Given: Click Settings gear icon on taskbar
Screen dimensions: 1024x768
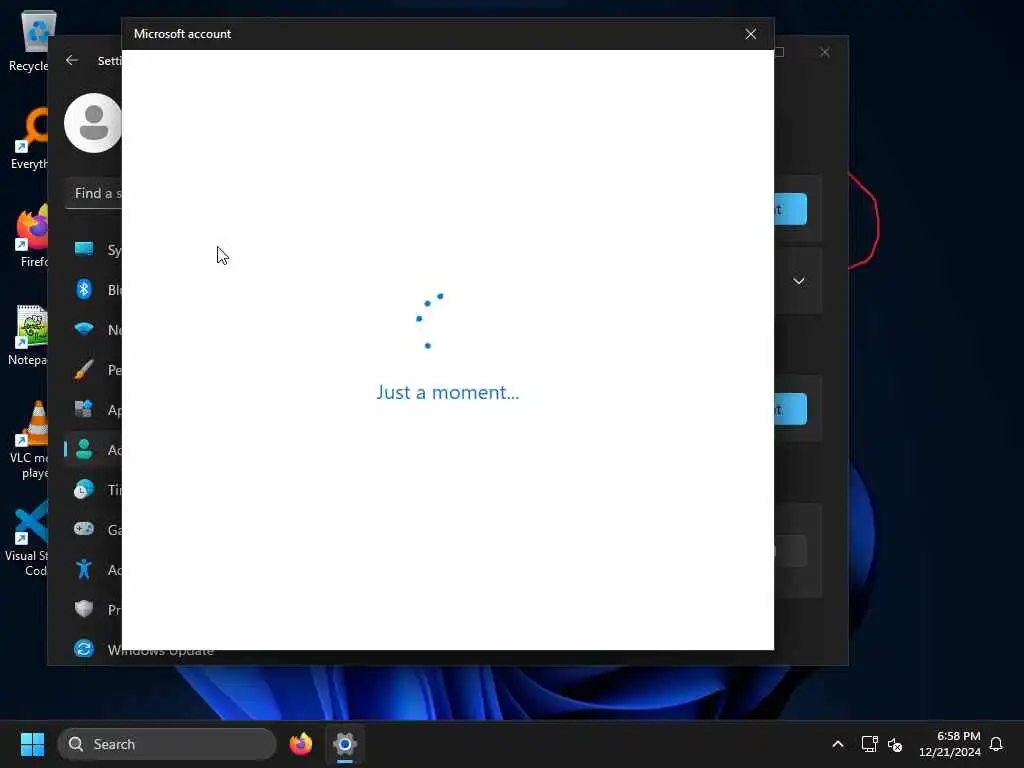Looking at the screenshot, I should pyautogui.click(x=344, y=744).
